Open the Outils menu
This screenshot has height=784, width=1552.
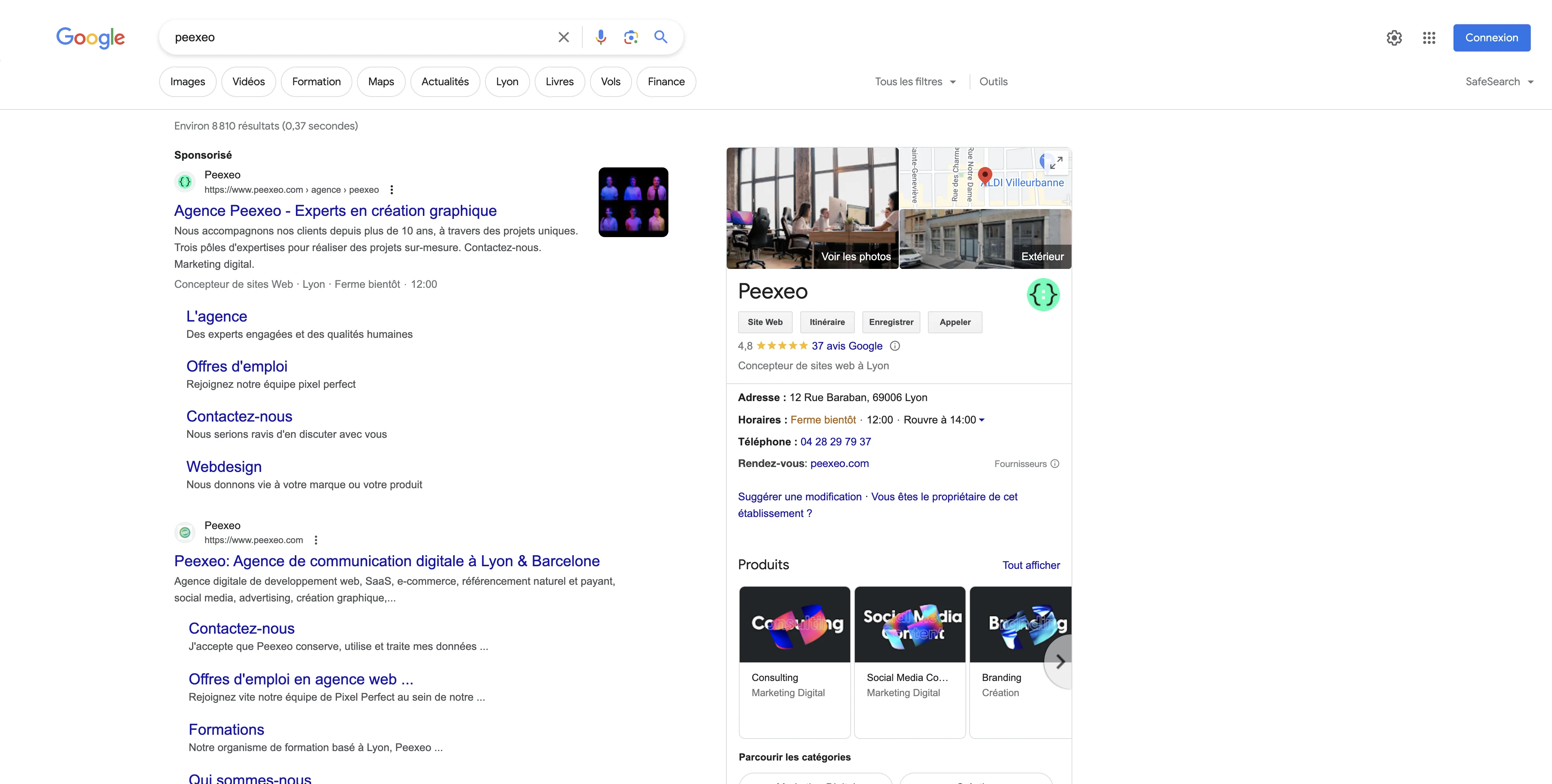coord(993,82)
